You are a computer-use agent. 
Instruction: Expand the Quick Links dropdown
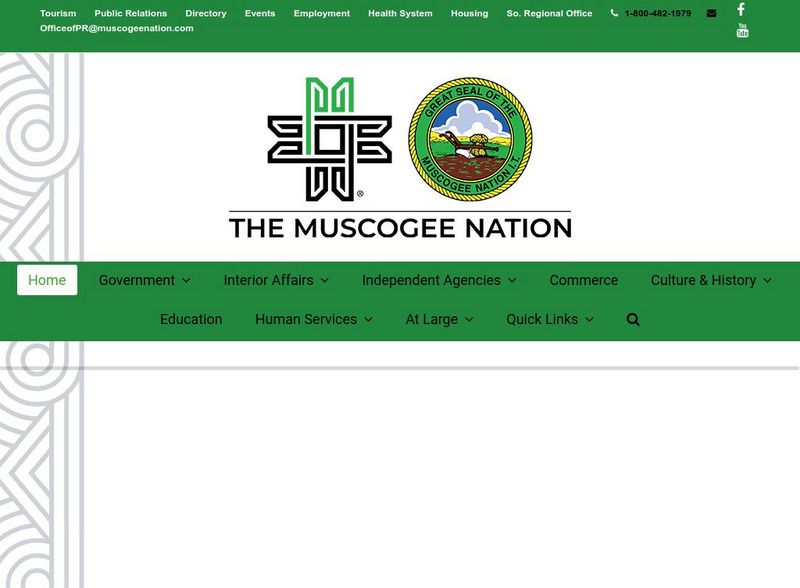pos(549,320)
